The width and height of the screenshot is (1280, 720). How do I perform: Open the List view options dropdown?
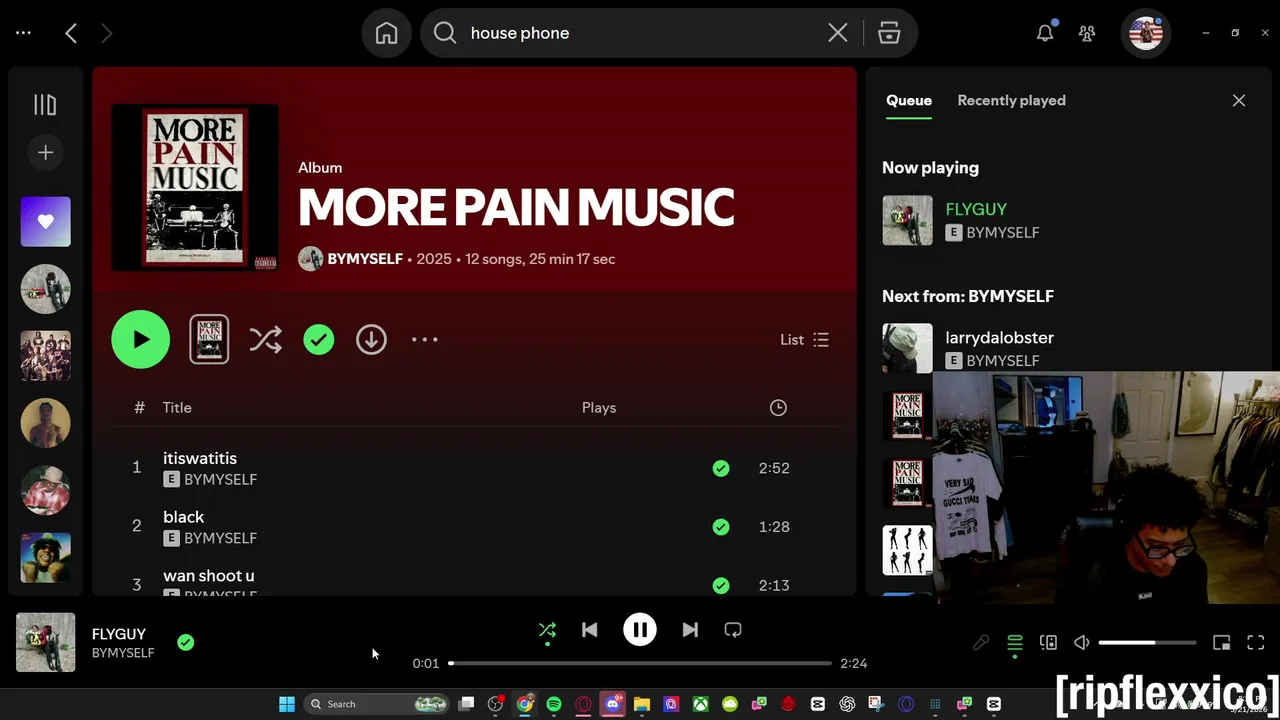805,340
